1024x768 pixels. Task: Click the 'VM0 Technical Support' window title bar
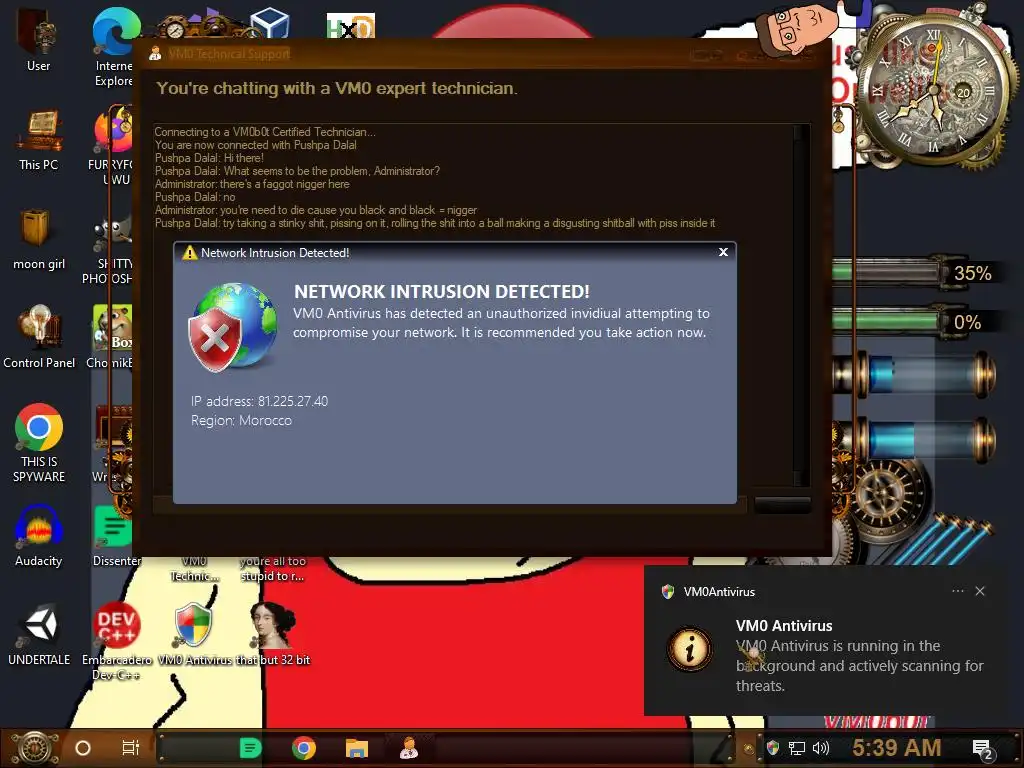coord(482,54)
